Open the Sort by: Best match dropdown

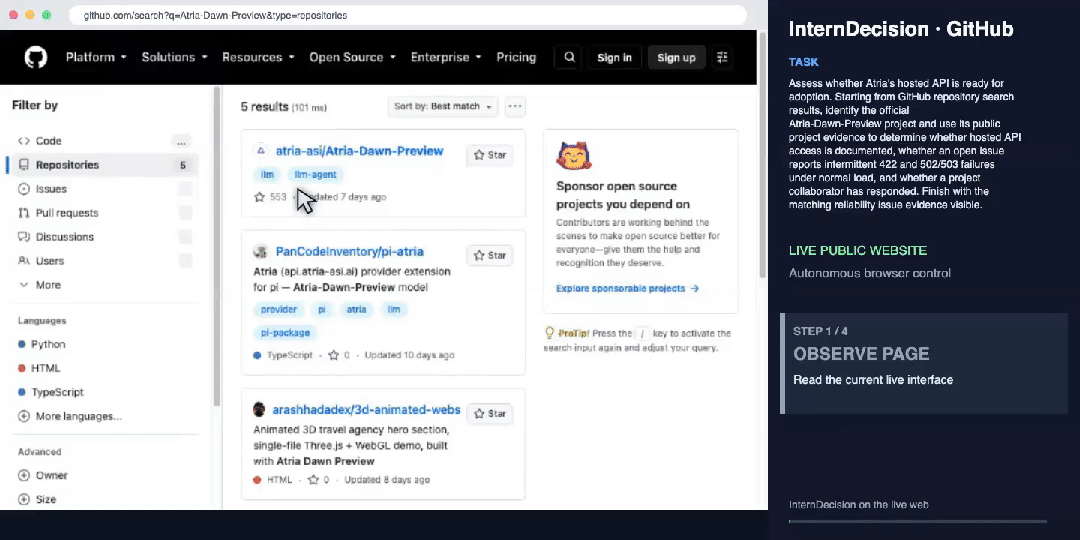(443, 107)
